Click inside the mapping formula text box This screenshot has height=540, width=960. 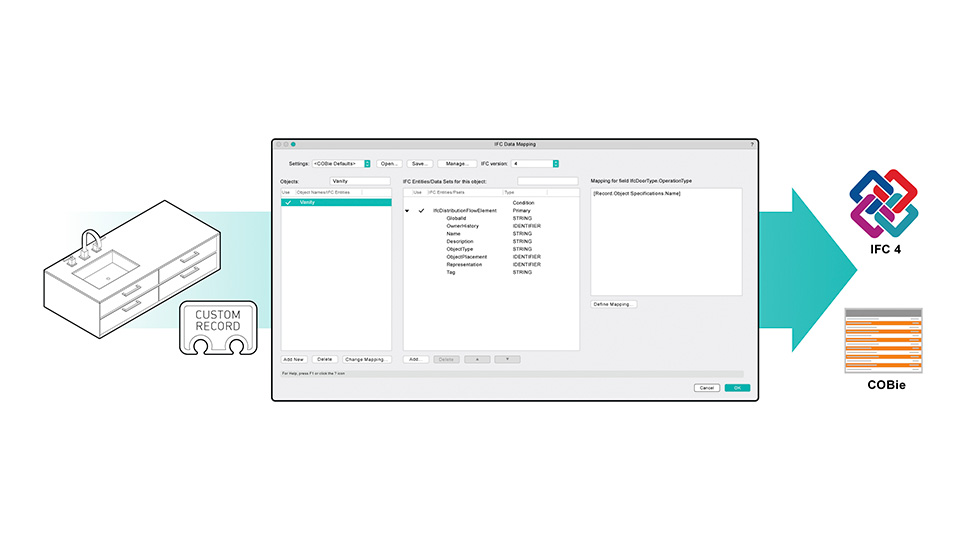pyautogui.click(x=666, y=242)
